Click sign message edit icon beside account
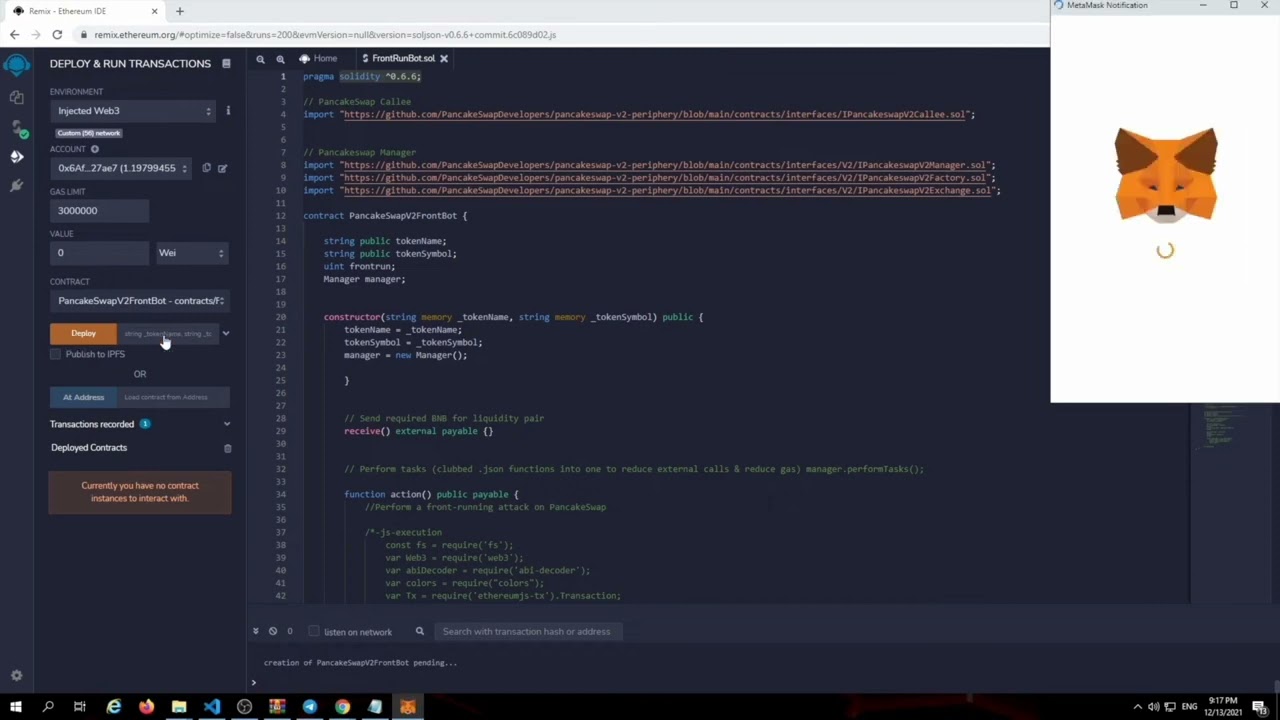 click(x=222, y=168)
